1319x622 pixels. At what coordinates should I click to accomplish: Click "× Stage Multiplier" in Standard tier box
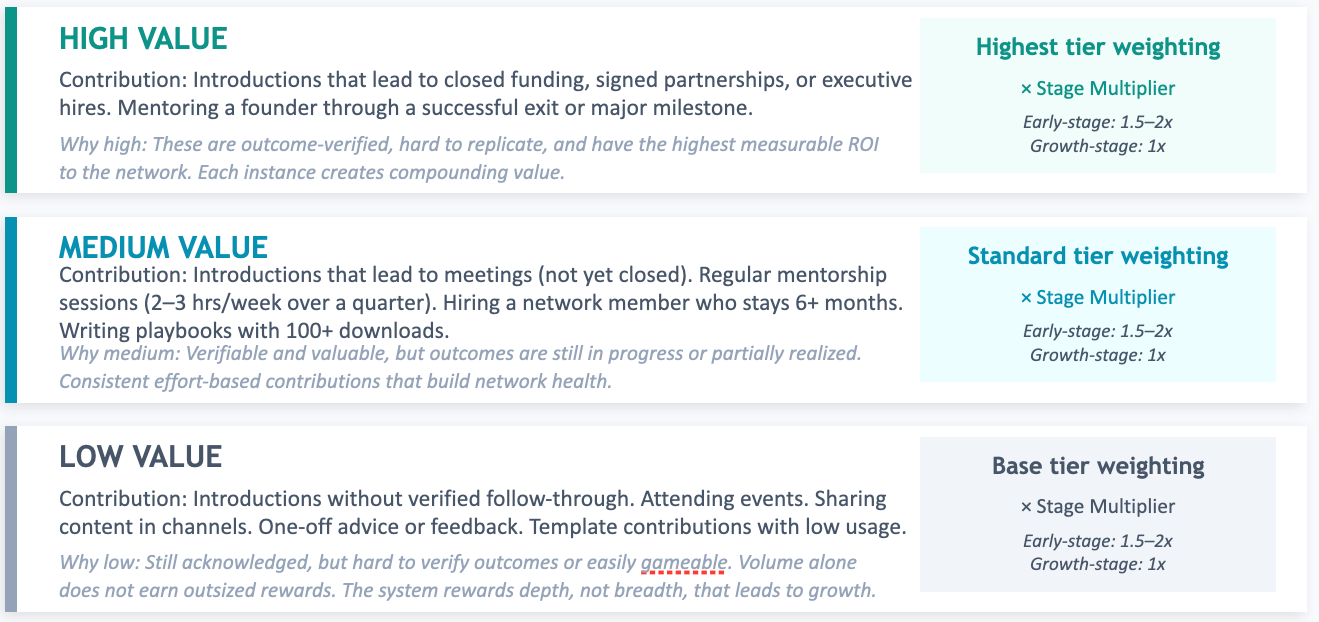[1097, 297]
